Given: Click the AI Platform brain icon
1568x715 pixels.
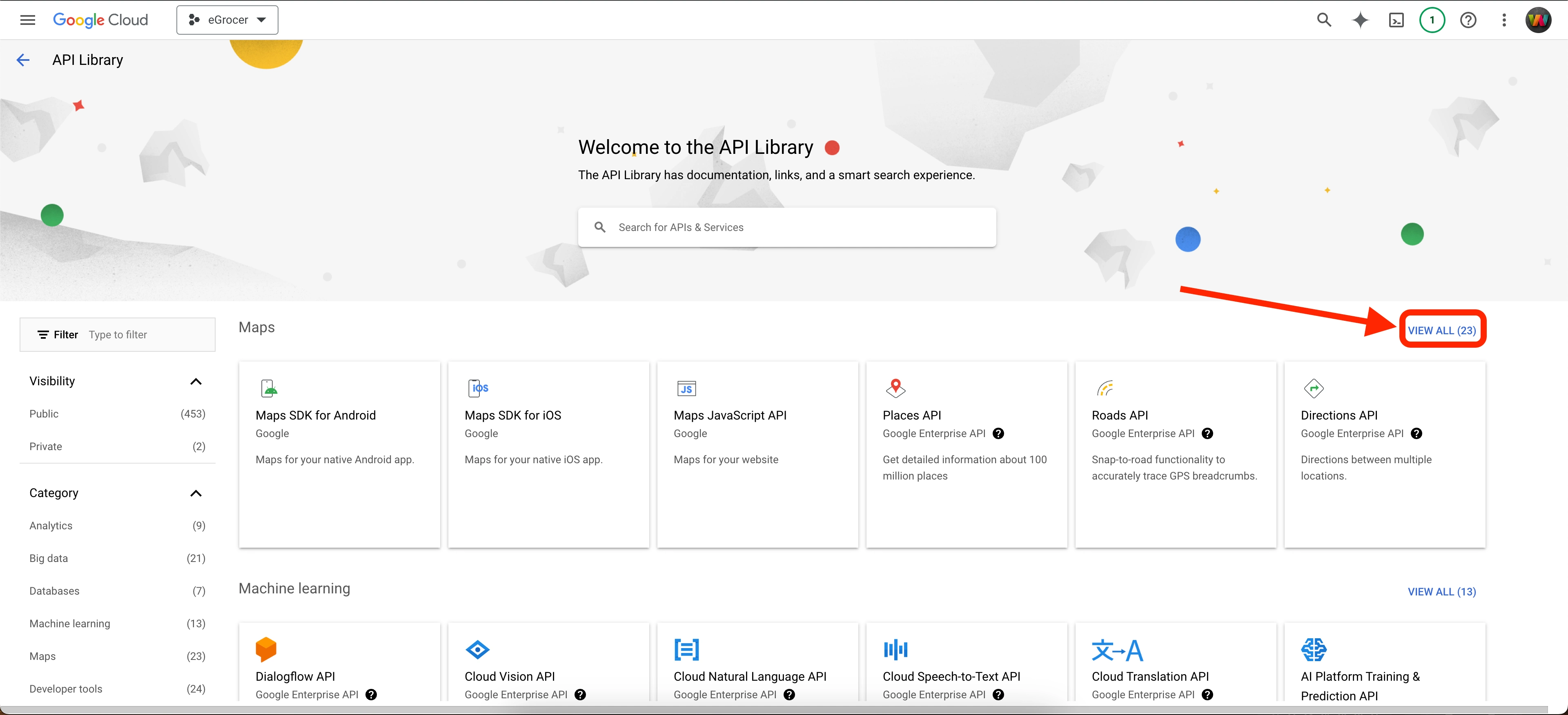Looking at the screenshot, I should 1314,649.
